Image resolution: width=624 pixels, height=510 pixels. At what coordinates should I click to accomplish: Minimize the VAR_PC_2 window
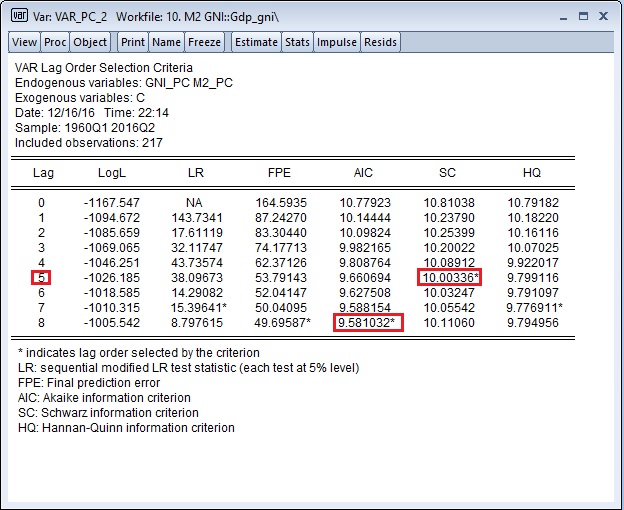(x=558, y=17)
